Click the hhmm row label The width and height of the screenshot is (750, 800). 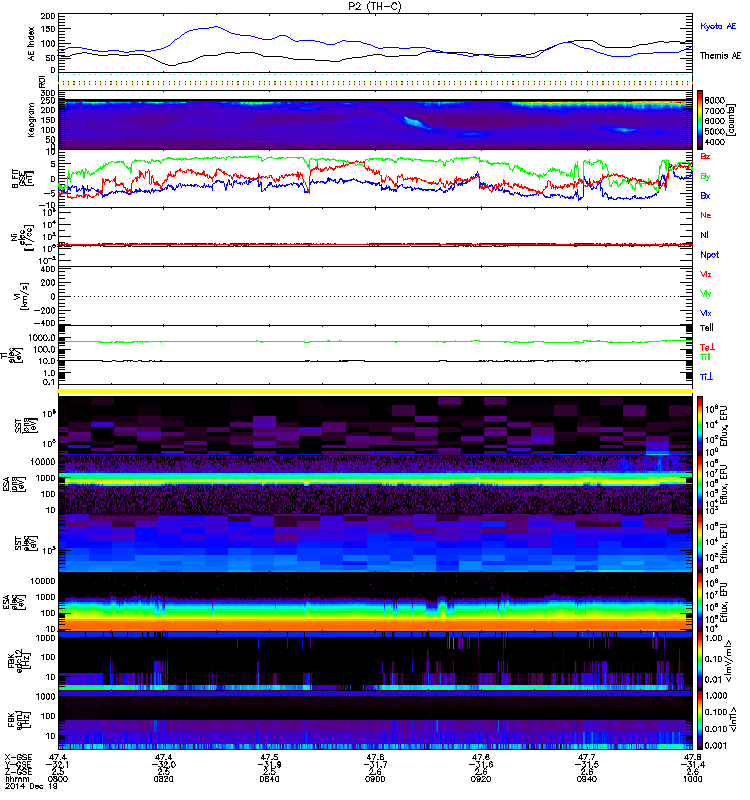coord(17,779)
